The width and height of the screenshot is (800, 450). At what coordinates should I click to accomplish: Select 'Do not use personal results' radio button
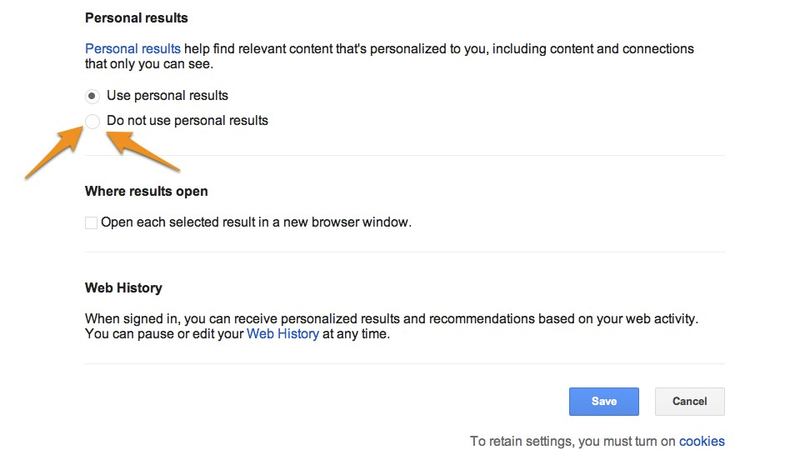pos(92,121)
